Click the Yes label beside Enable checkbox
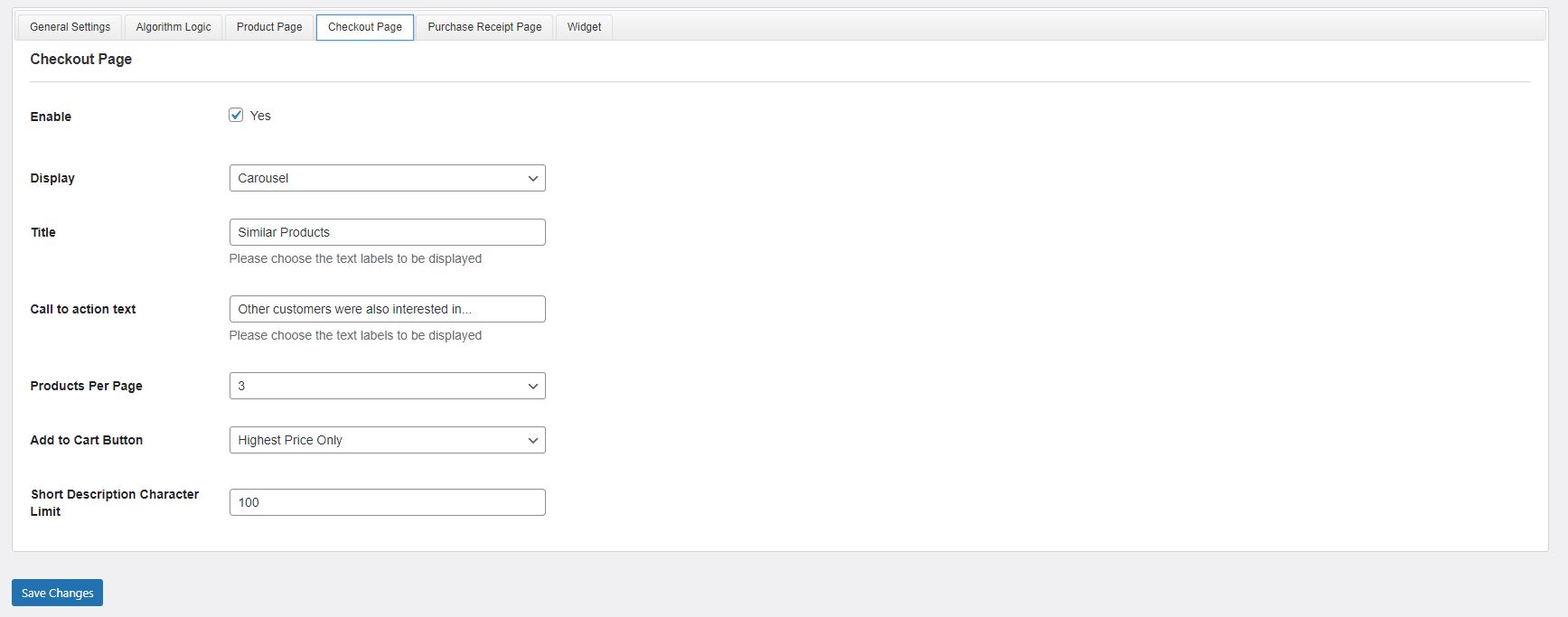Viewport: 1568px width, 617px height. pyautogui.click(x=260, y=116)
